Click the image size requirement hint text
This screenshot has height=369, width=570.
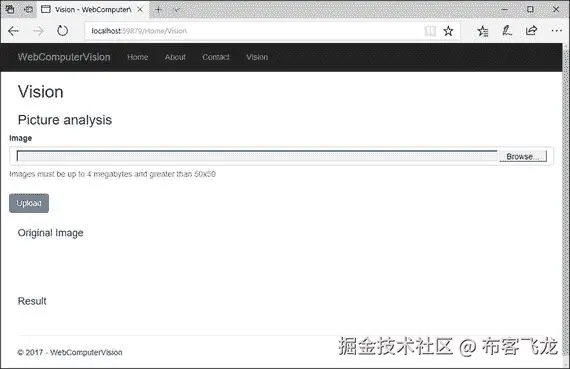point(112,174)
